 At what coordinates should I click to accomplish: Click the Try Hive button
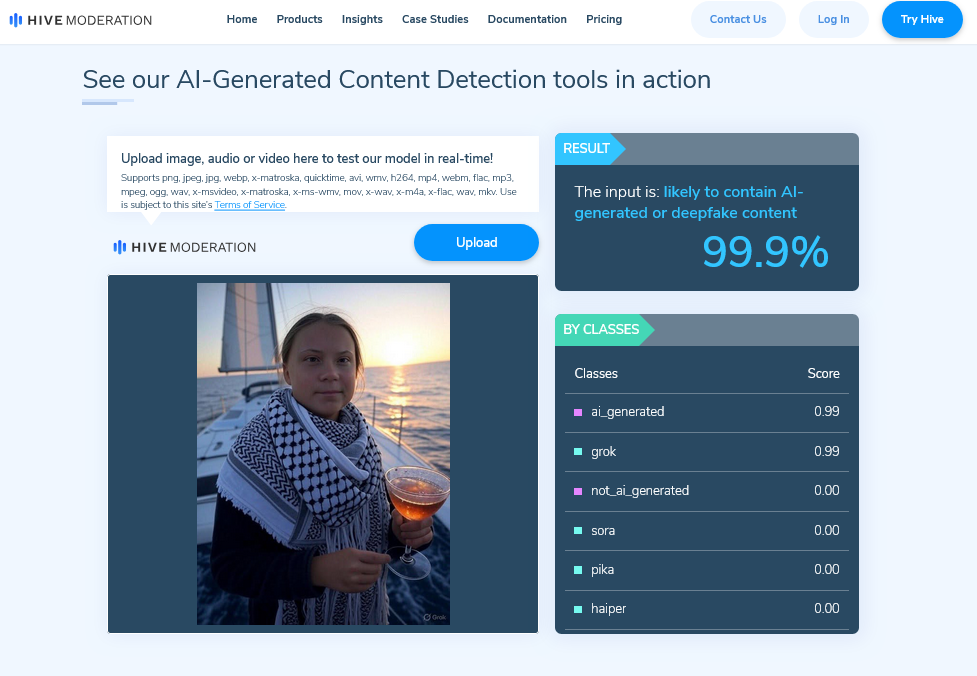coord(921,19)
